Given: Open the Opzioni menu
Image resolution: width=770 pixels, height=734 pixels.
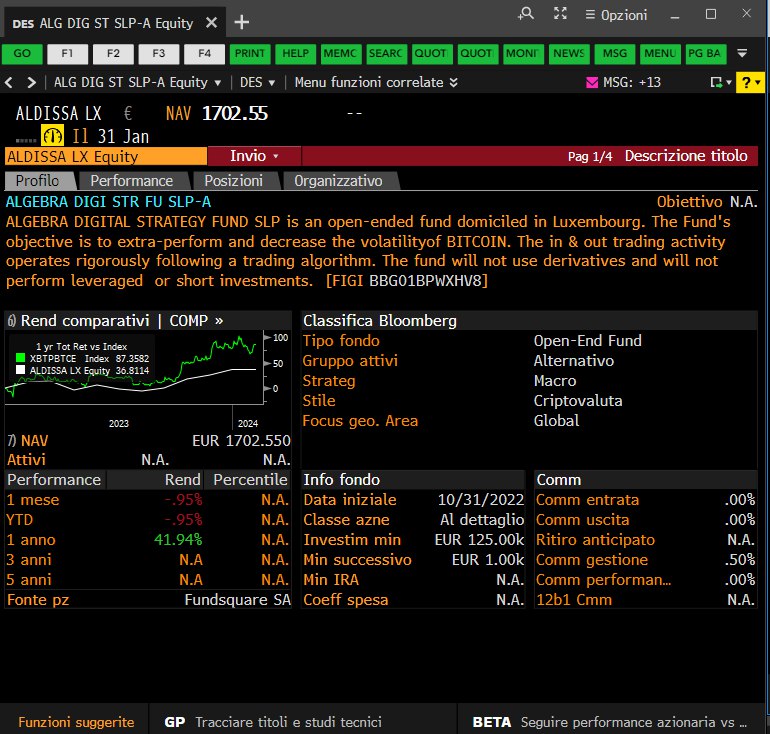Looking at the screenshot, I should (616, 15).
